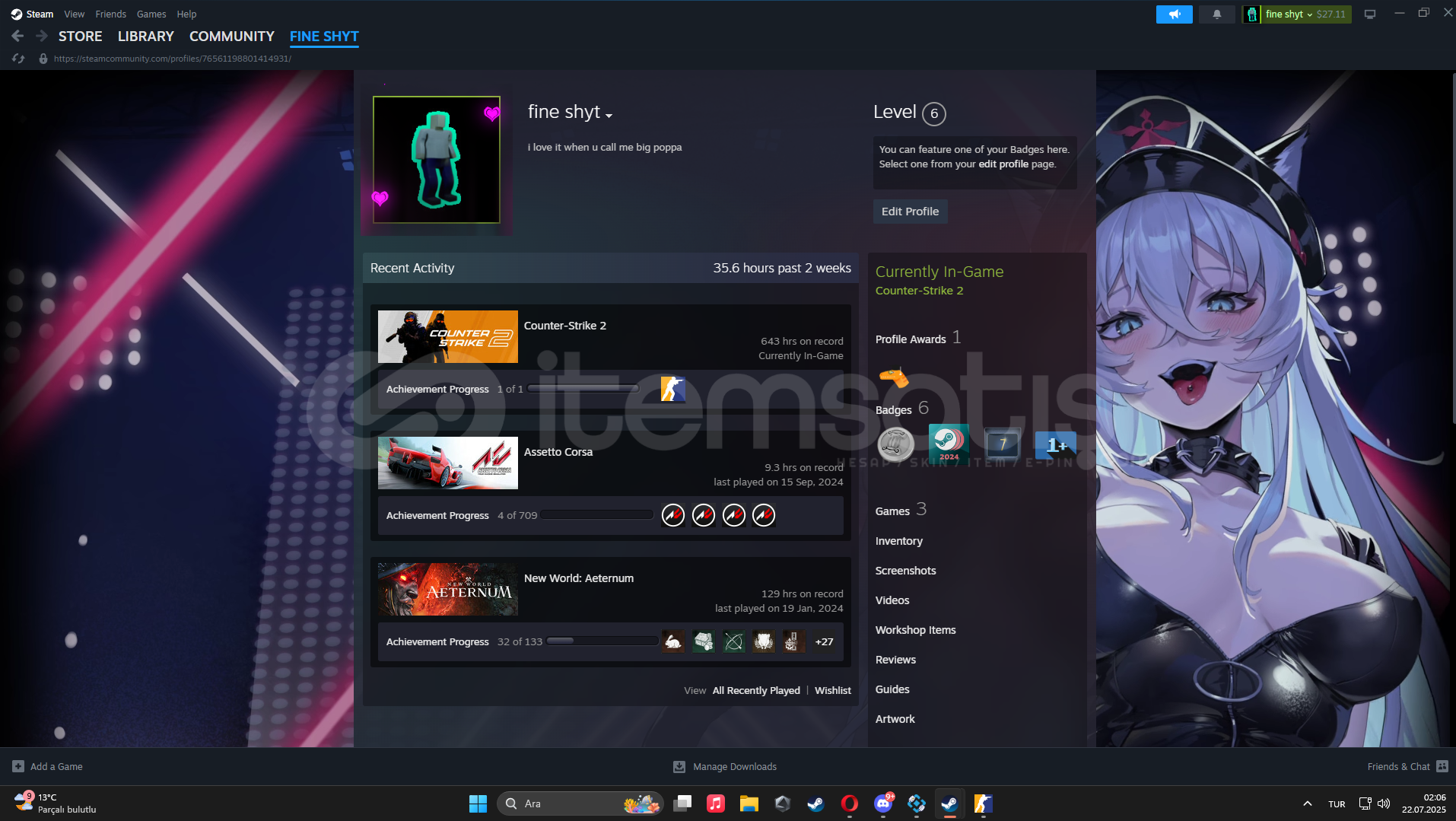This screenshot has width=1456, height=821.
Task: Open the Help menu
Action: point(186,14)
